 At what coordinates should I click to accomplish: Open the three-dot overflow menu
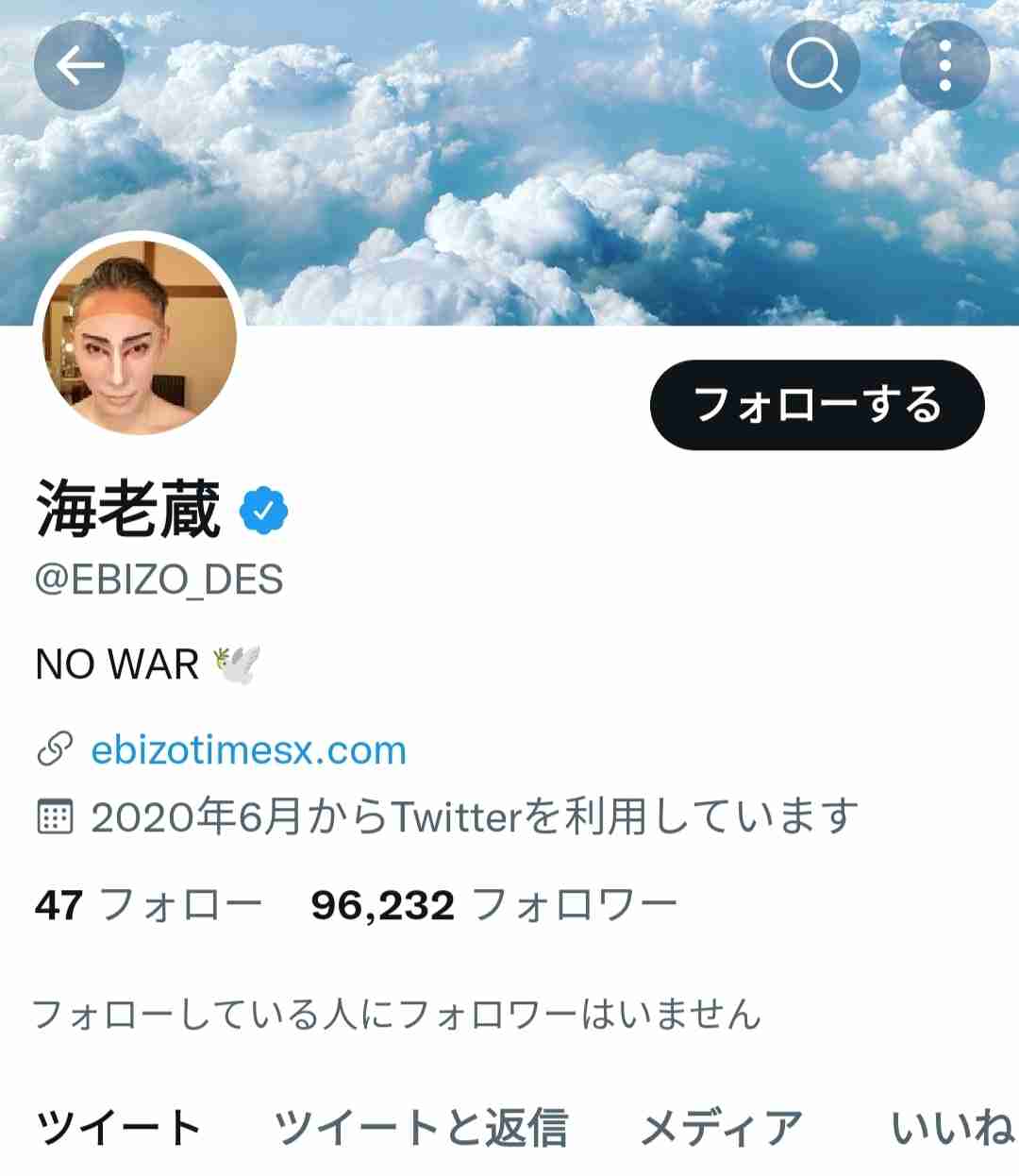pyautogui.click(x=945, y=65)
